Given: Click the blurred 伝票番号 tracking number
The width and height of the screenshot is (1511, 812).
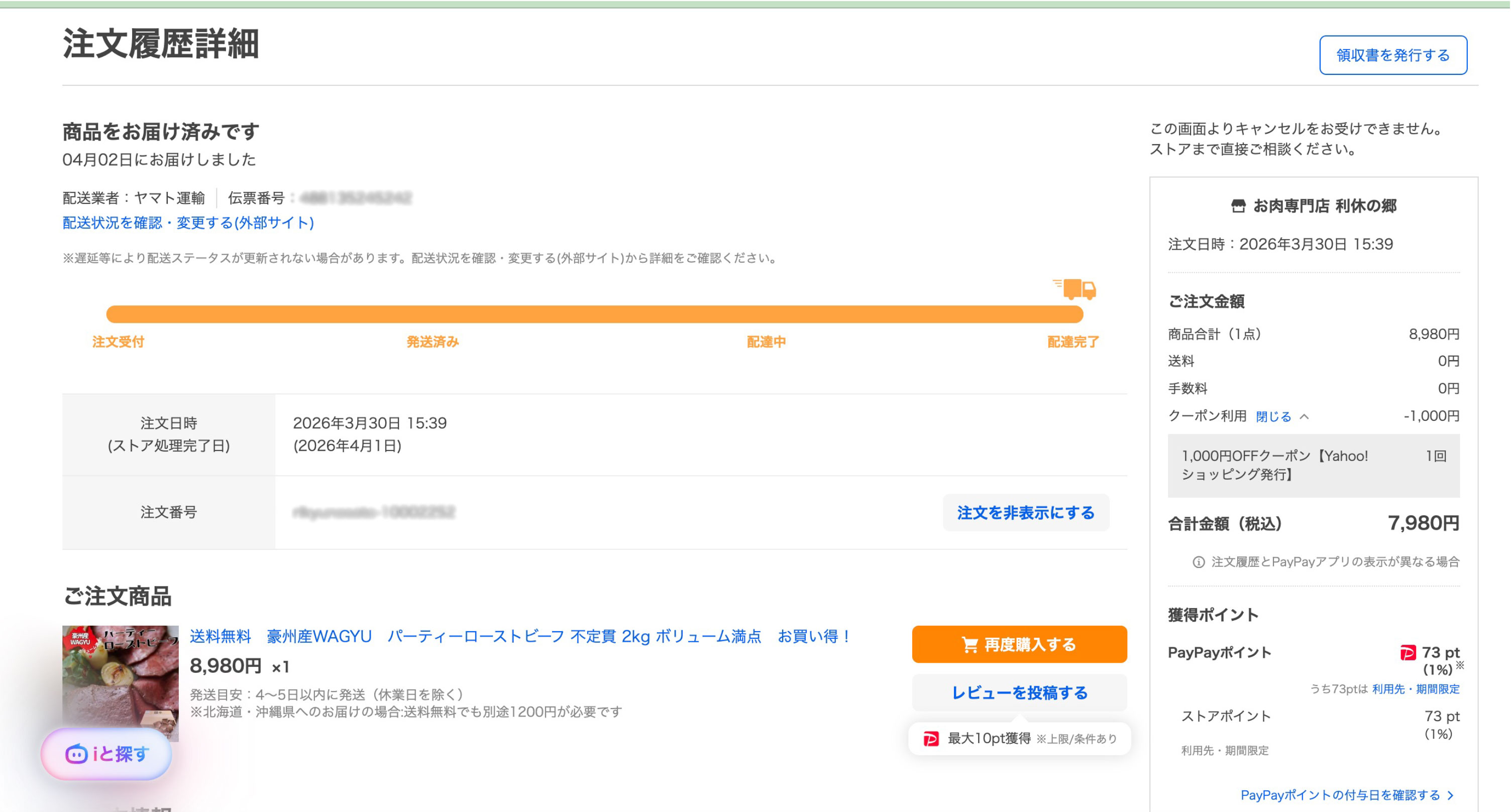Looking at the screenshot, I should [x=356, y=198].
